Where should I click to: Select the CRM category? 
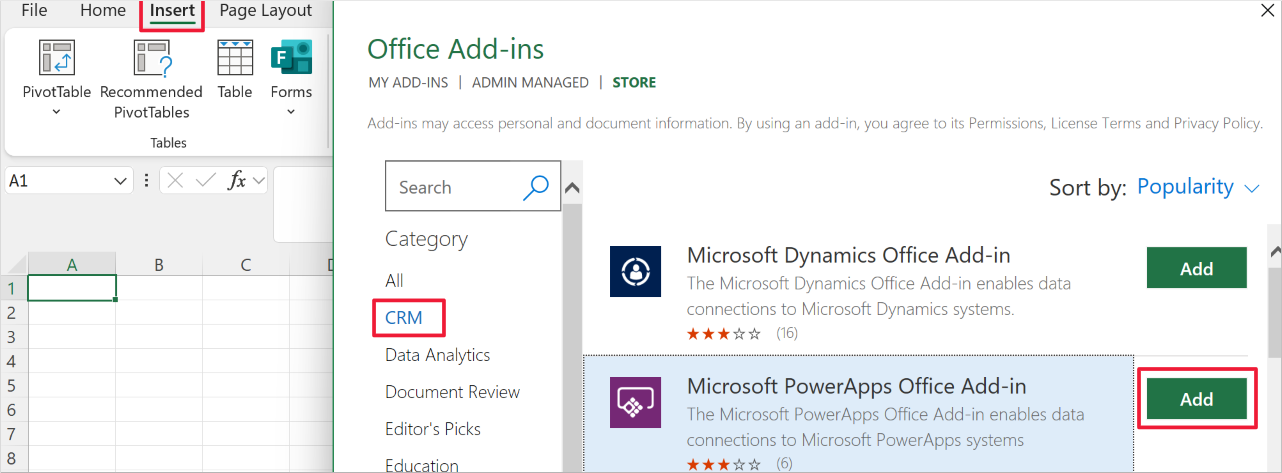pos(404,318)
